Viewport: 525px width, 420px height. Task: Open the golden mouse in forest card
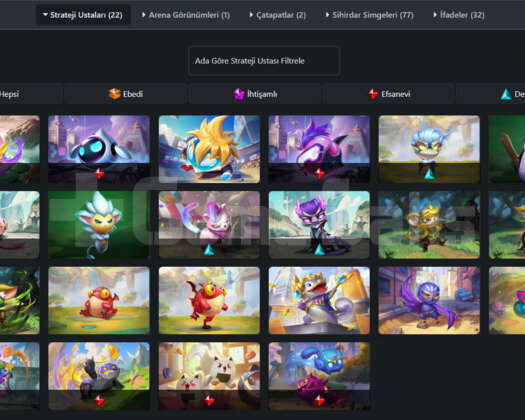click(429, 225)
